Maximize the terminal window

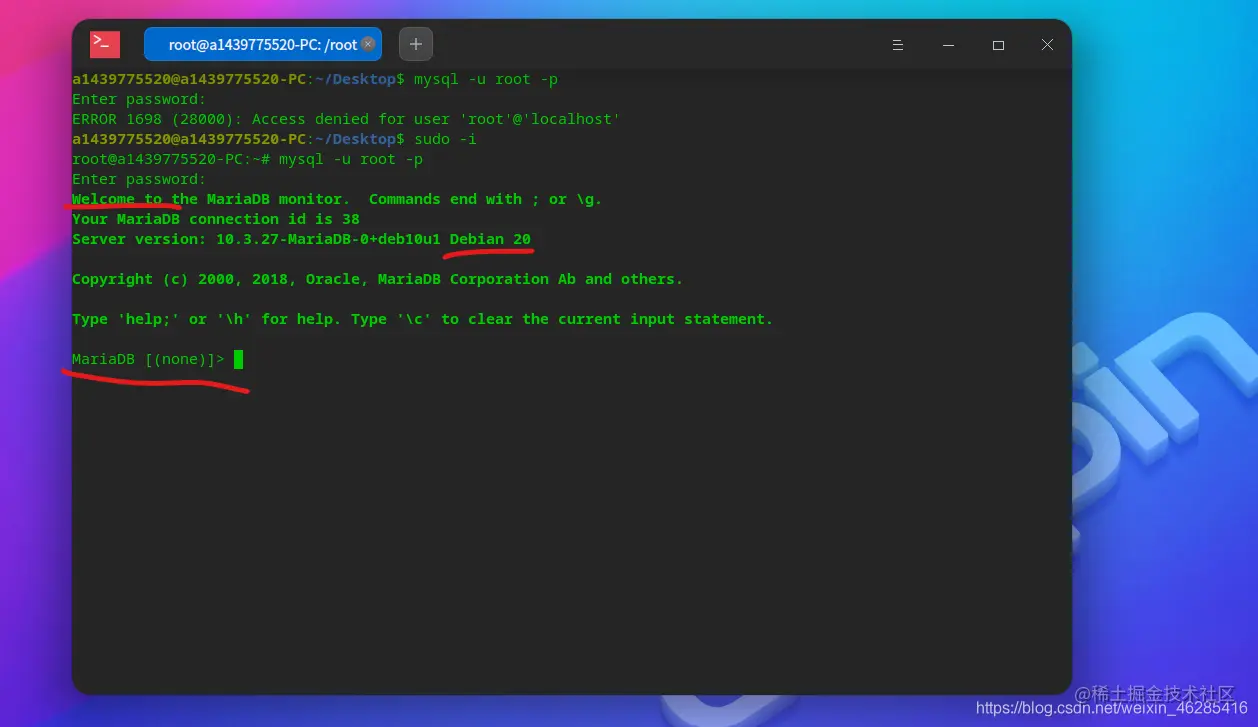pos(998,45)
